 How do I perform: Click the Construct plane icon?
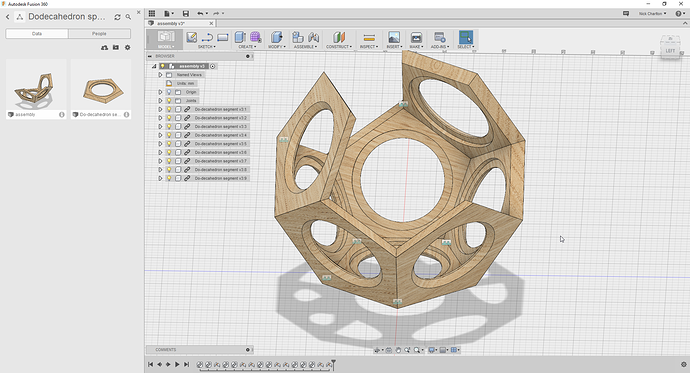(339, 37)
